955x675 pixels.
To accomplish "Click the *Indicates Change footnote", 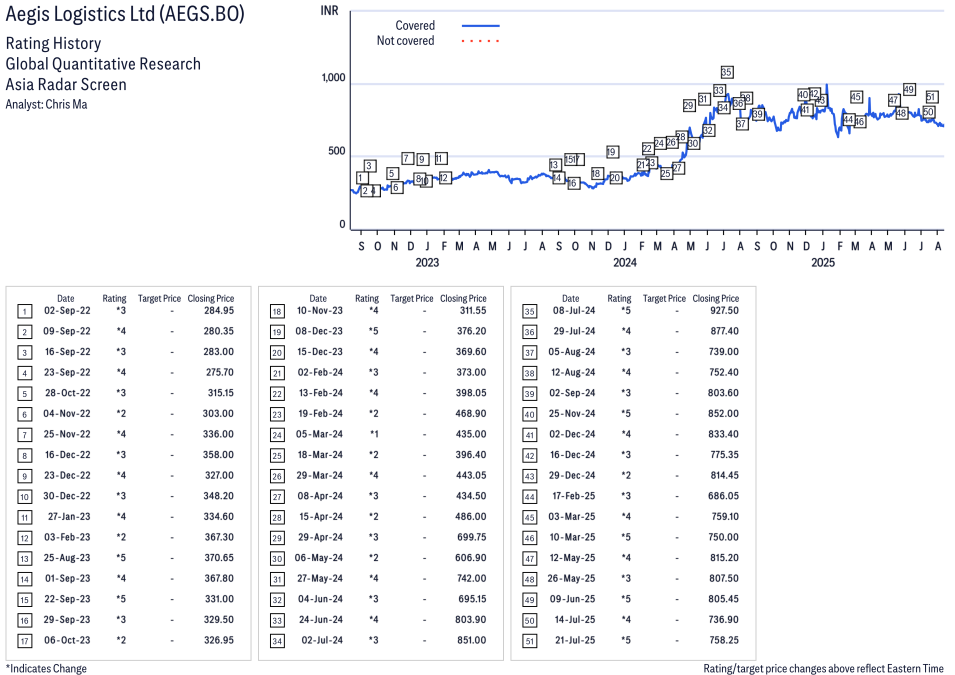I will click(x=46, y=668).
